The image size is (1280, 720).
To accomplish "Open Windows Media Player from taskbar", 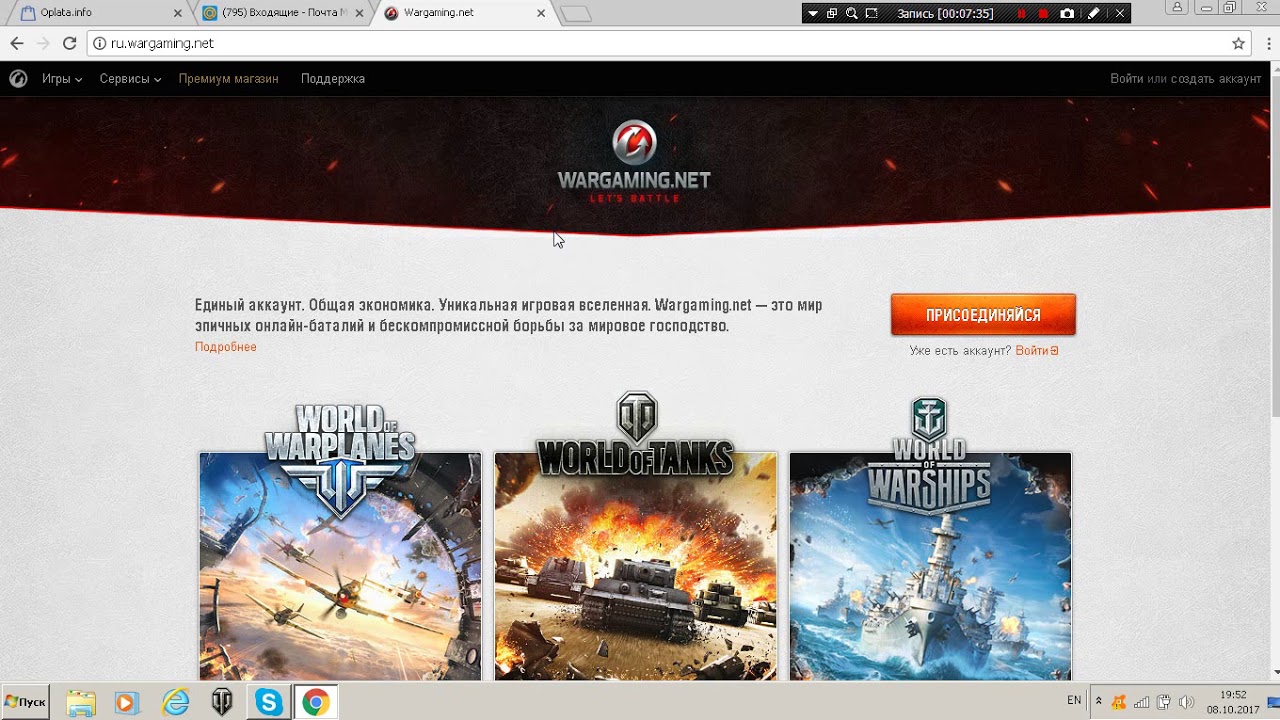I will tap(126, 702).
